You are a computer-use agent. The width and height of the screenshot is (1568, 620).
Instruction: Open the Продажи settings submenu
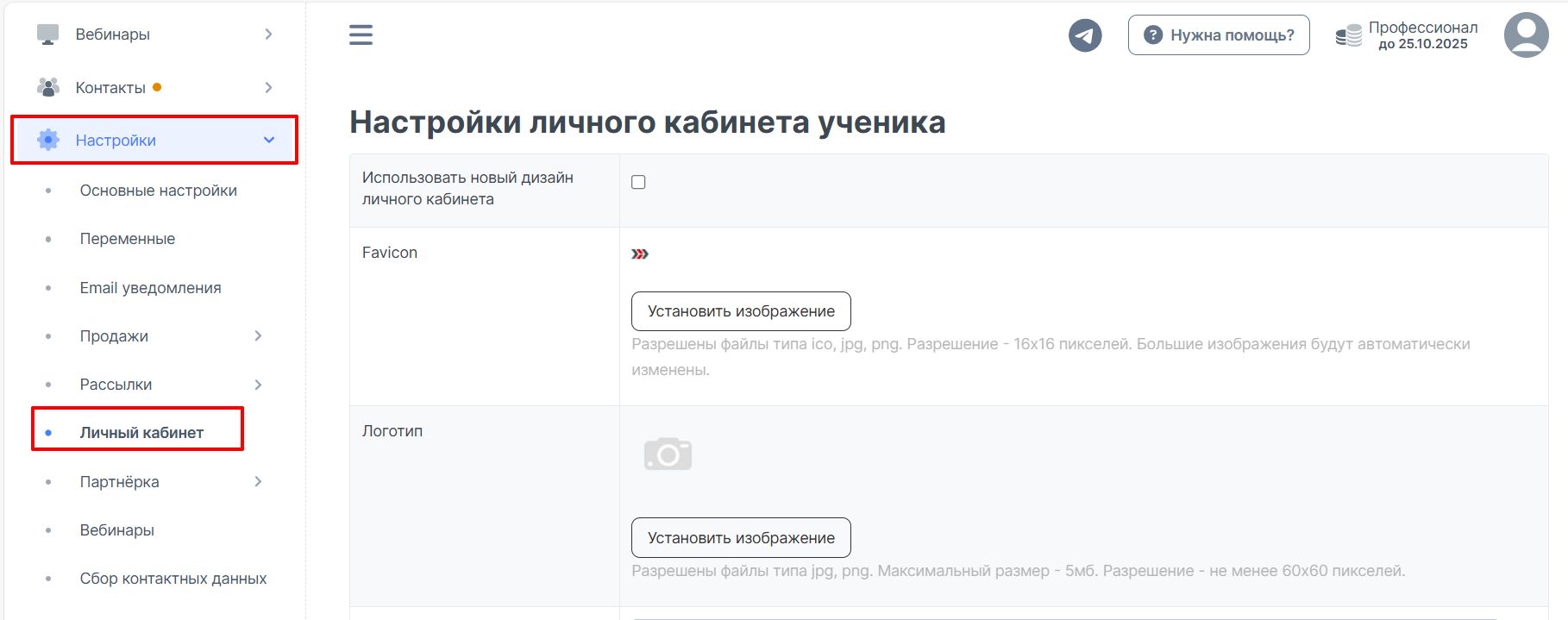114,336
